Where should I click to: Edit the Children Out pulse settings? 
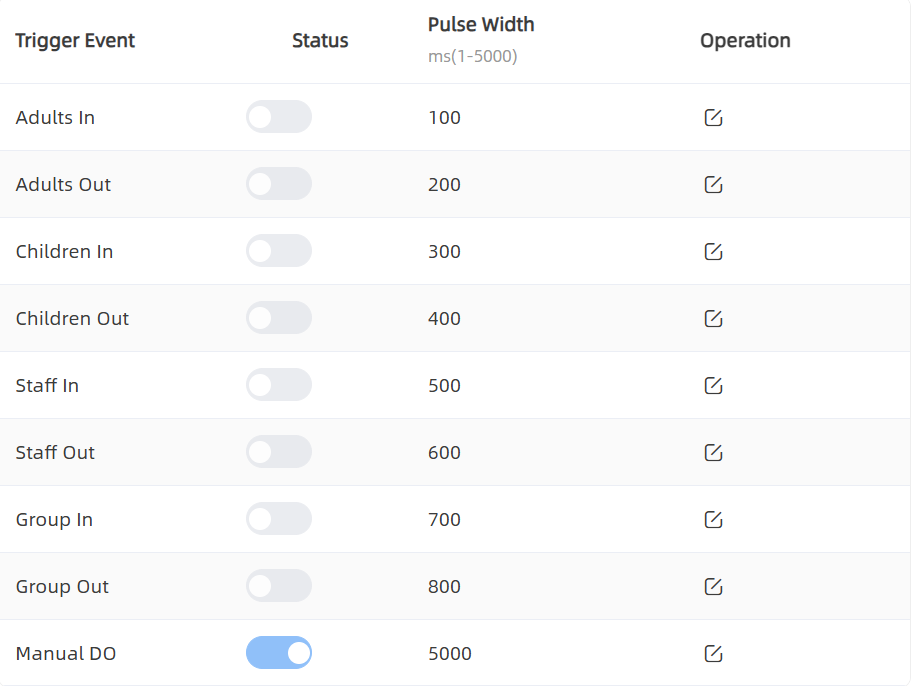[713, 319]
